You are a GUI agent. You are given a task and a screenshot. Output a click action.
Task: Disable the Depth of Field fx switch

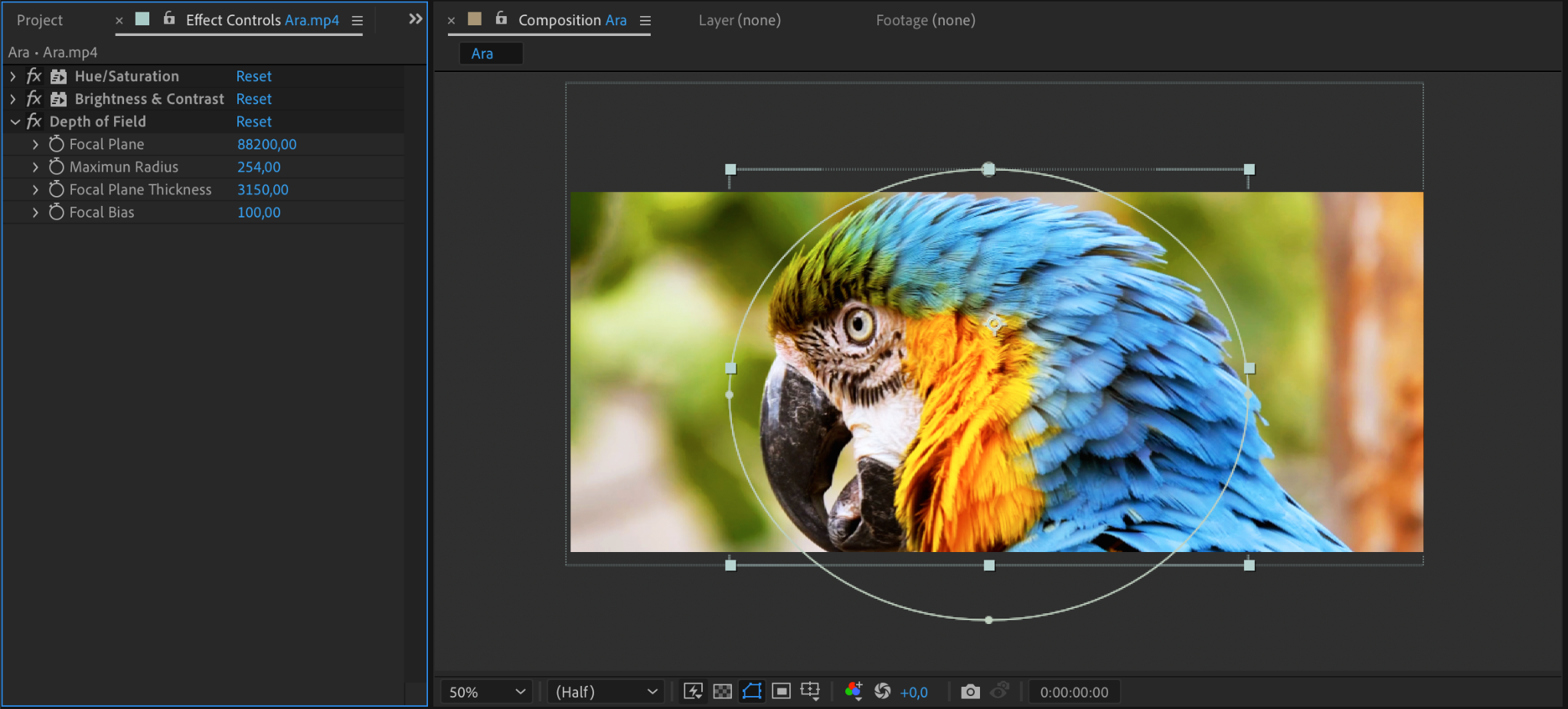click(x=34, y=122)
